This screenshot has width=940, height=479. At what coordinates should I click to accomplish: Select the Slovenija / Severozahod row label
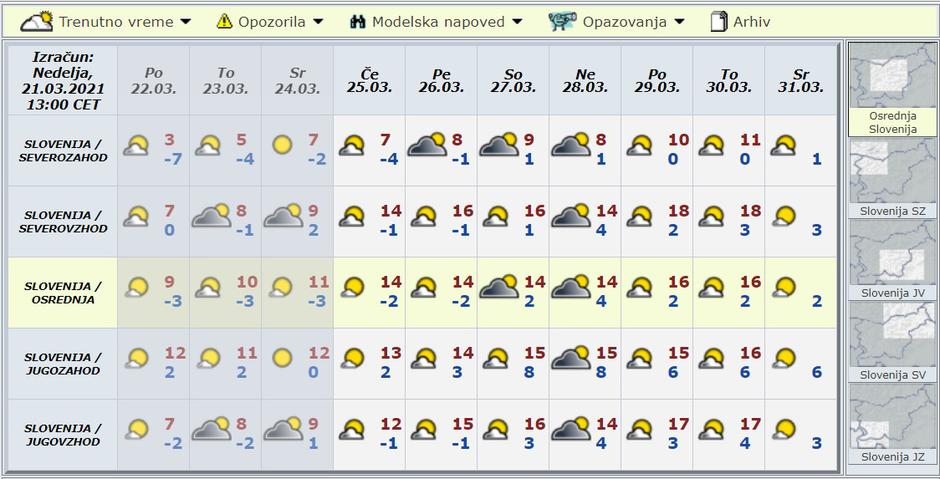[x=62, y=150]
